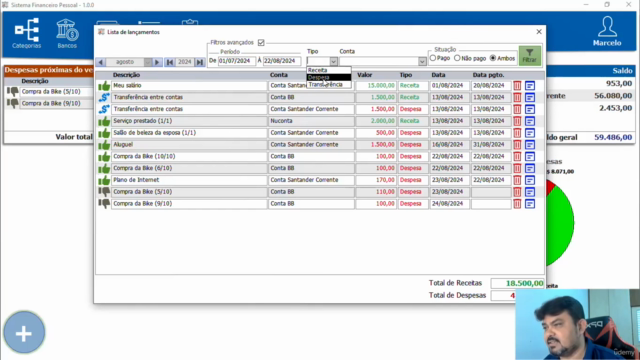The image size is (640, 360).
Task: Open details of Serviço prestado (1/1)
Action: pos(530,121)
